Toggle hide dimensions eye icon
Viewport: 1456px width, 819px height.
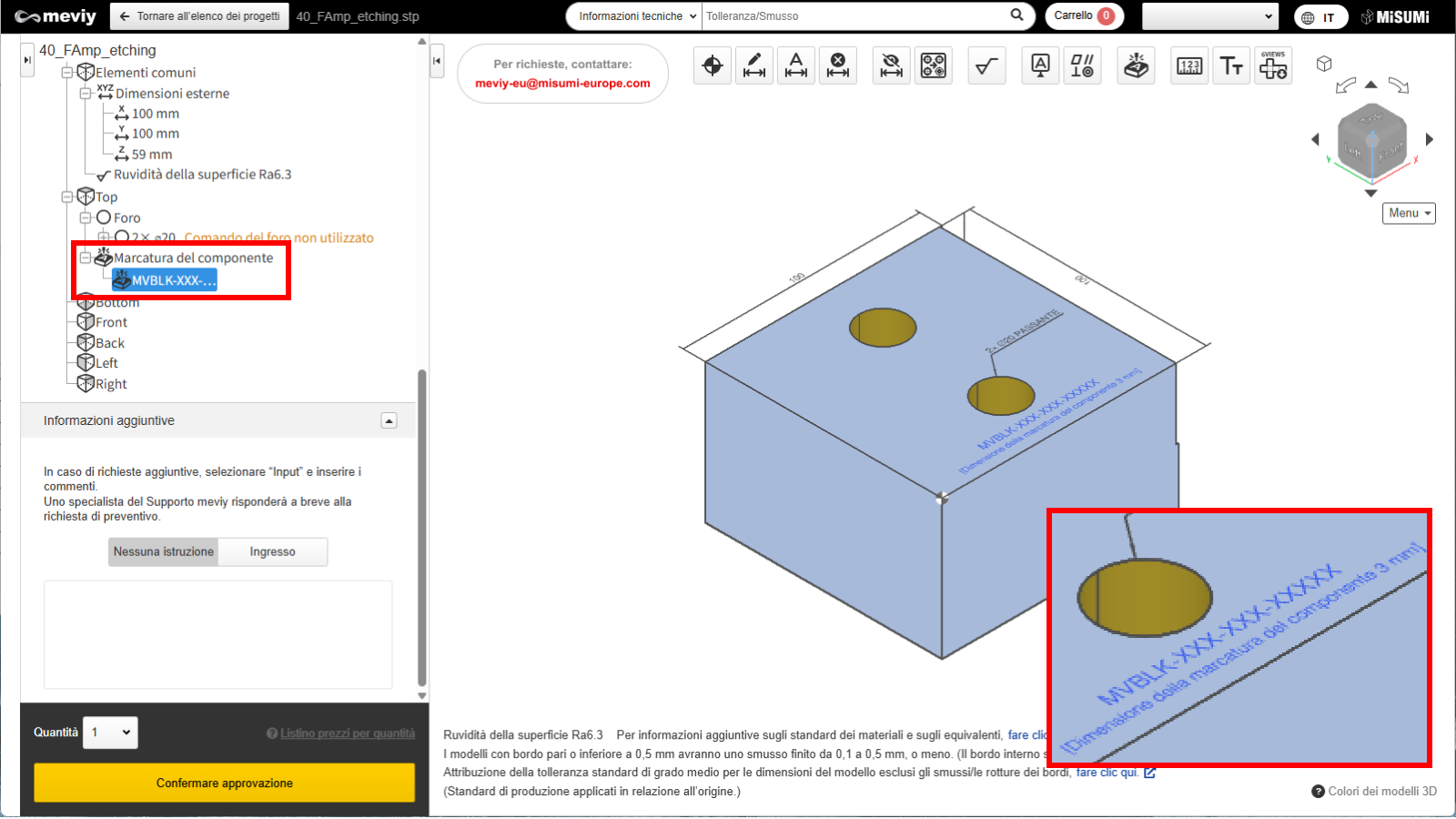tap(892, 66)
